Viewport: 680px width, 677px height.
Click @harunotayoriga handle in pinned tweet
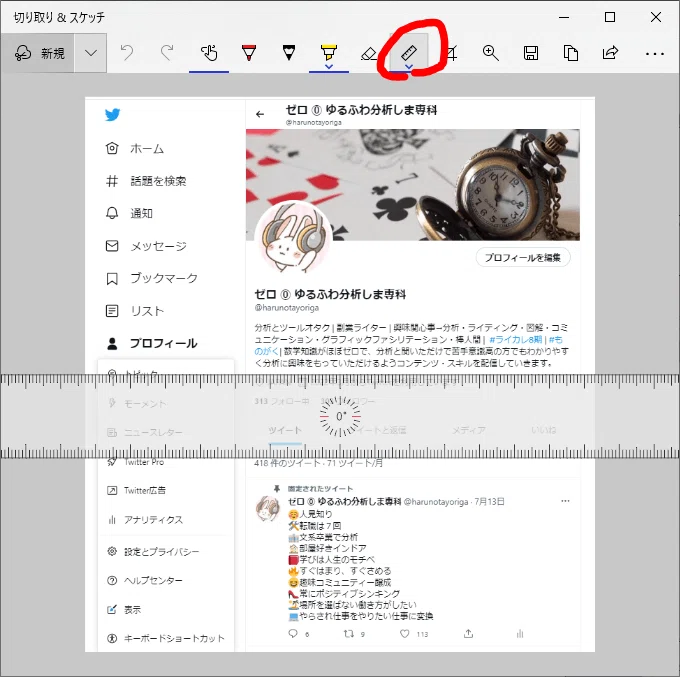pyautogui.click(x=436, y=502)
